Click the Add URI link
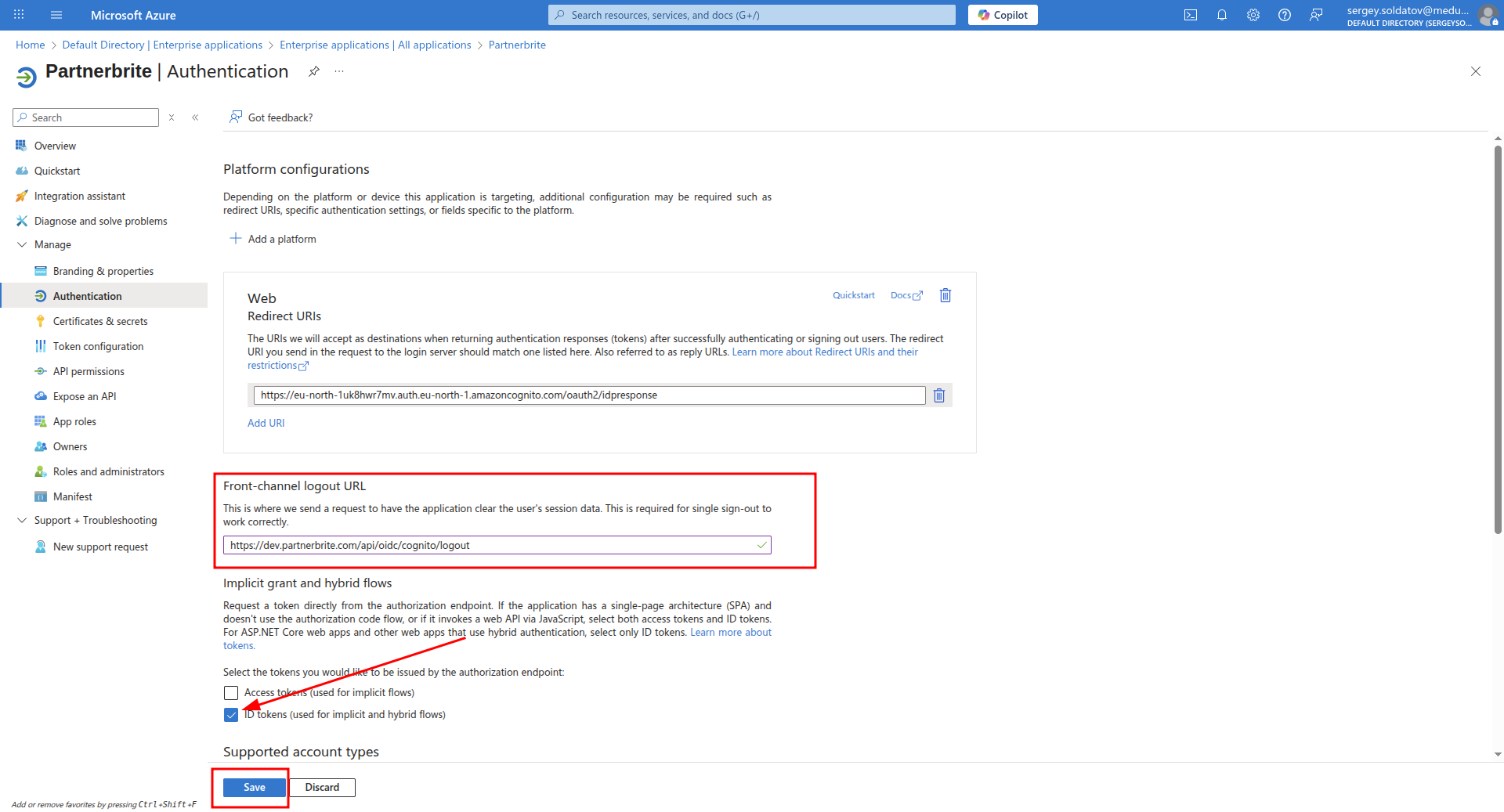Screen dimensions: 1504x812 tap(266, 423)
